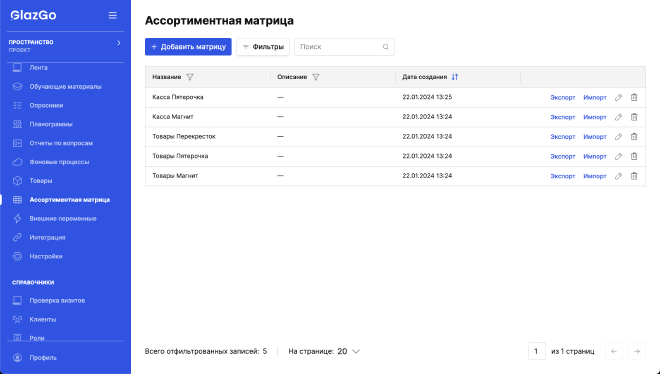Viewport: 660px width, 374px height.
Task: Click the cloud icon for Фоновые процессы
Action: 17,162
